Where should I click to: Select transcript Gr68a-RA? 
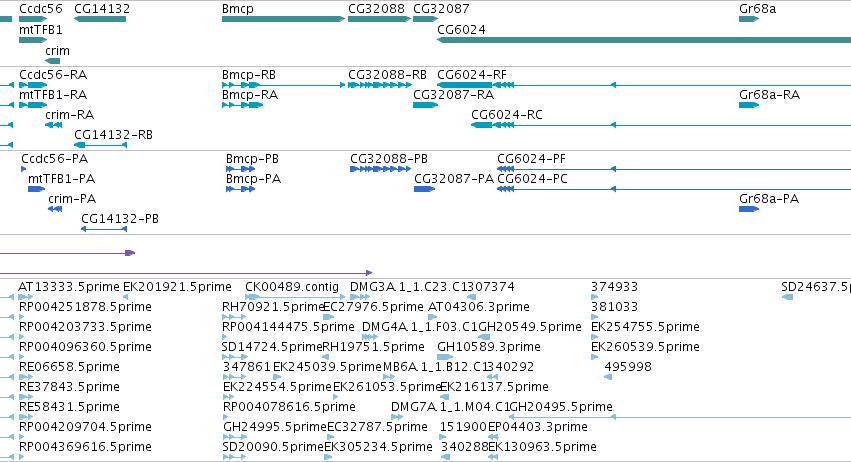click(769, 94)
